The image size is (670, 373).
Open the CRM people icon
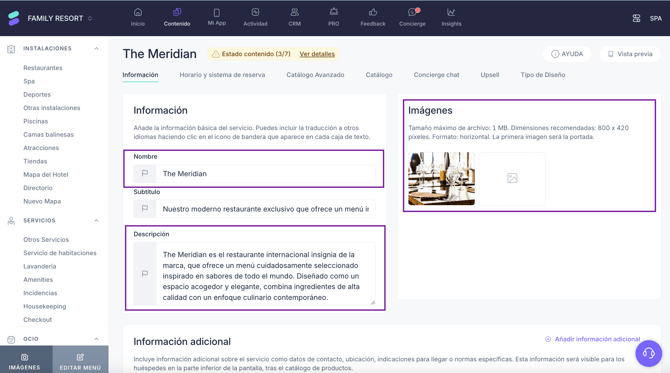pyautogui.click(x=294, y=12)
